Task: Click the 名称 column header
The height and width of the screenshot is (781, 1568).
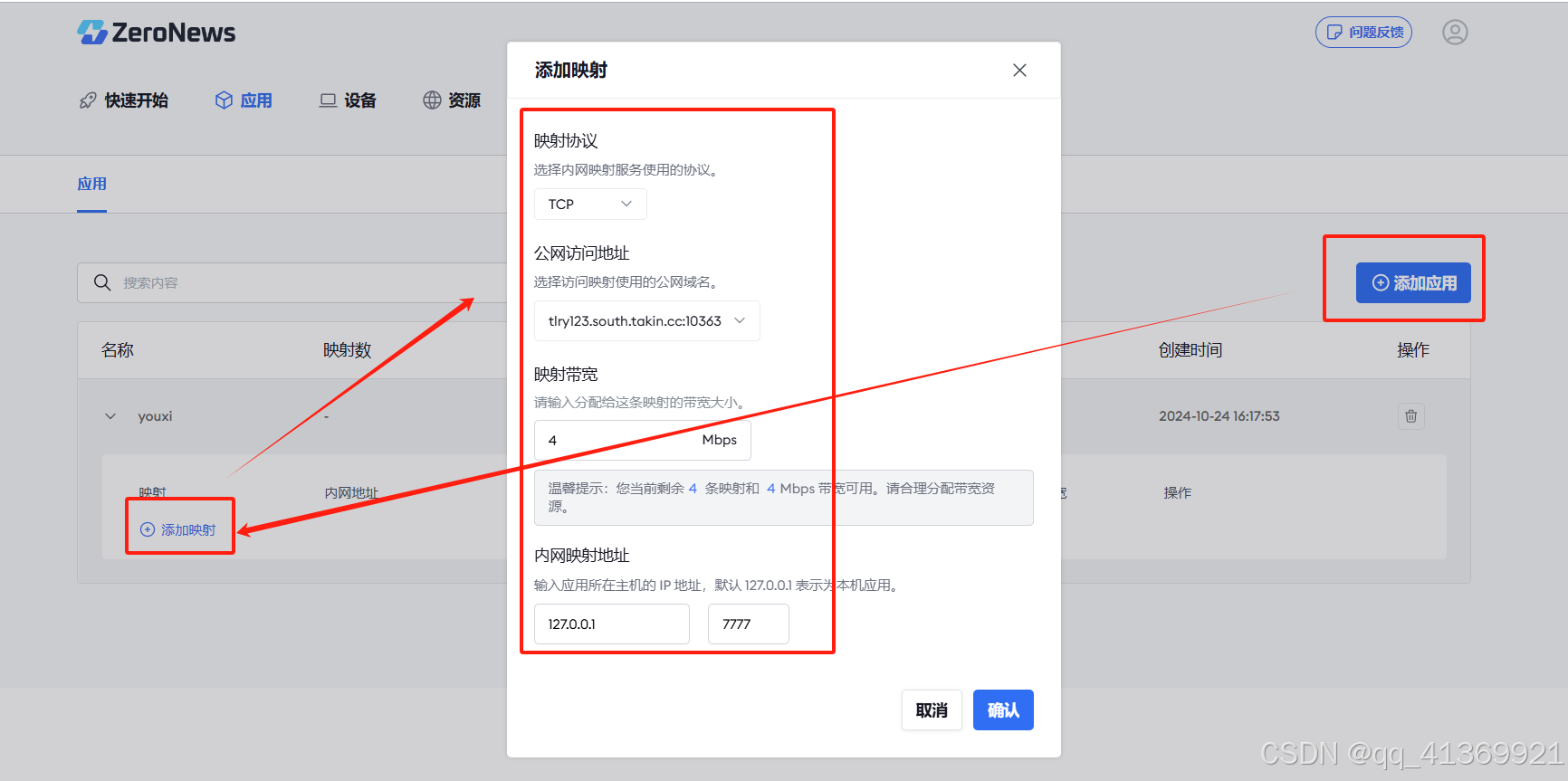Action: pos(118,350)
